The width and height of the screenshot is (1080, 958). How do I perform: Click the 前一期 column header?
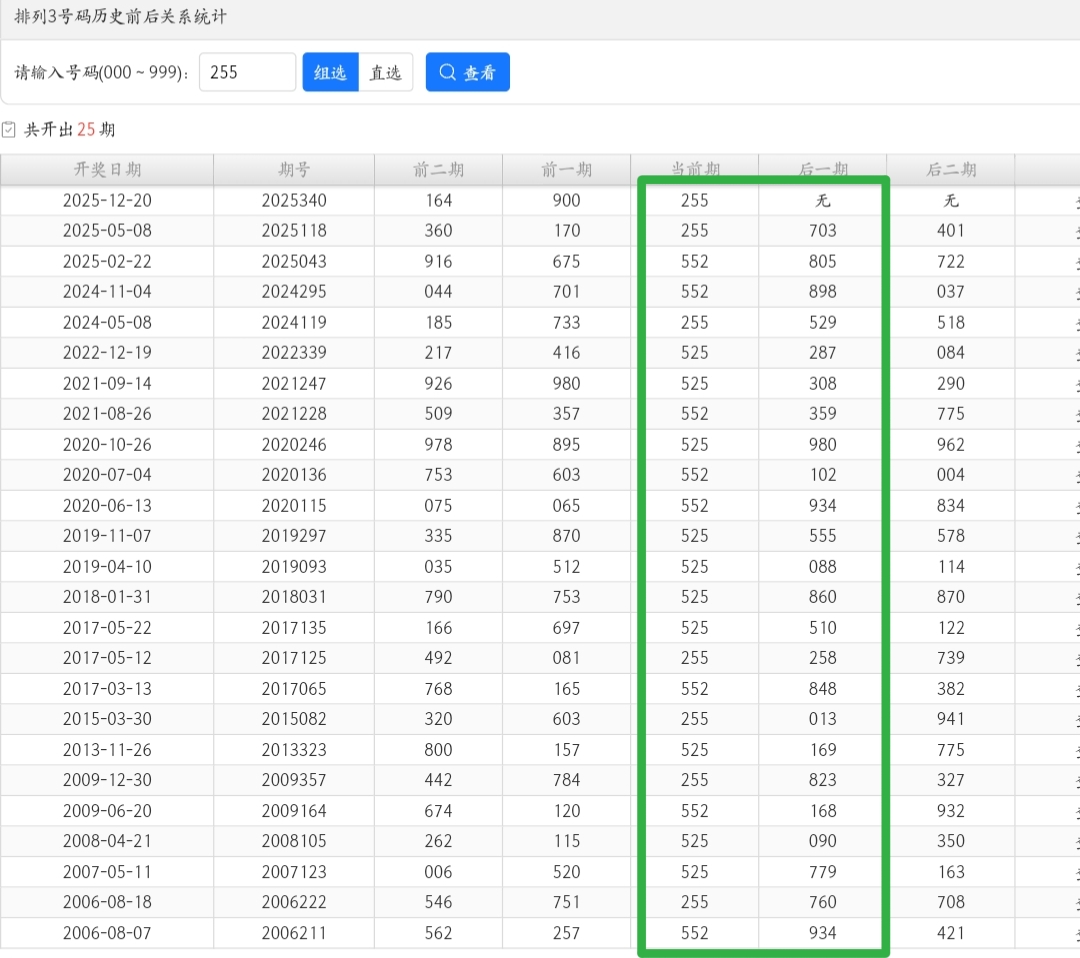(566, 170)
